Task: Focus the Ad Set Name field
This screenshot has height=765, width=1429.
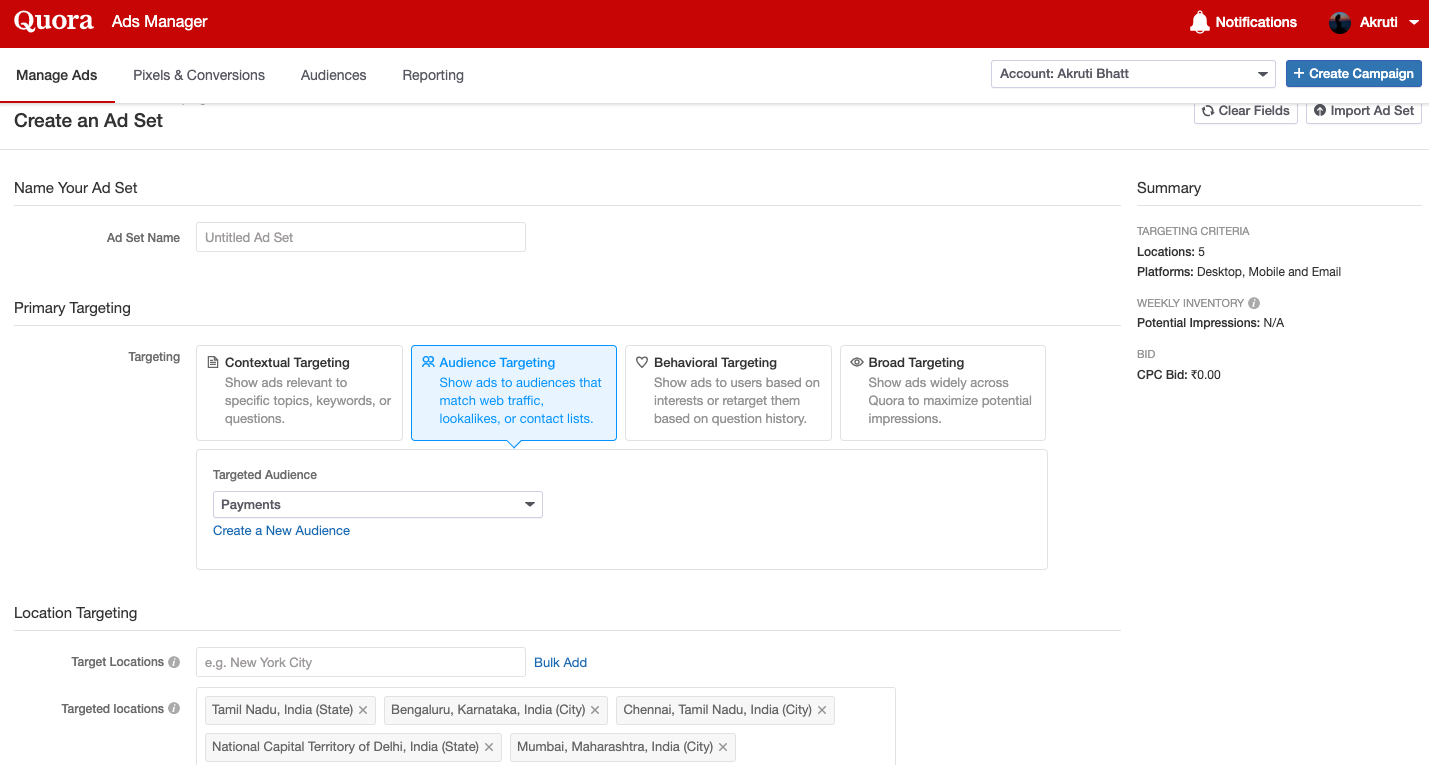Action: [361, 237]
